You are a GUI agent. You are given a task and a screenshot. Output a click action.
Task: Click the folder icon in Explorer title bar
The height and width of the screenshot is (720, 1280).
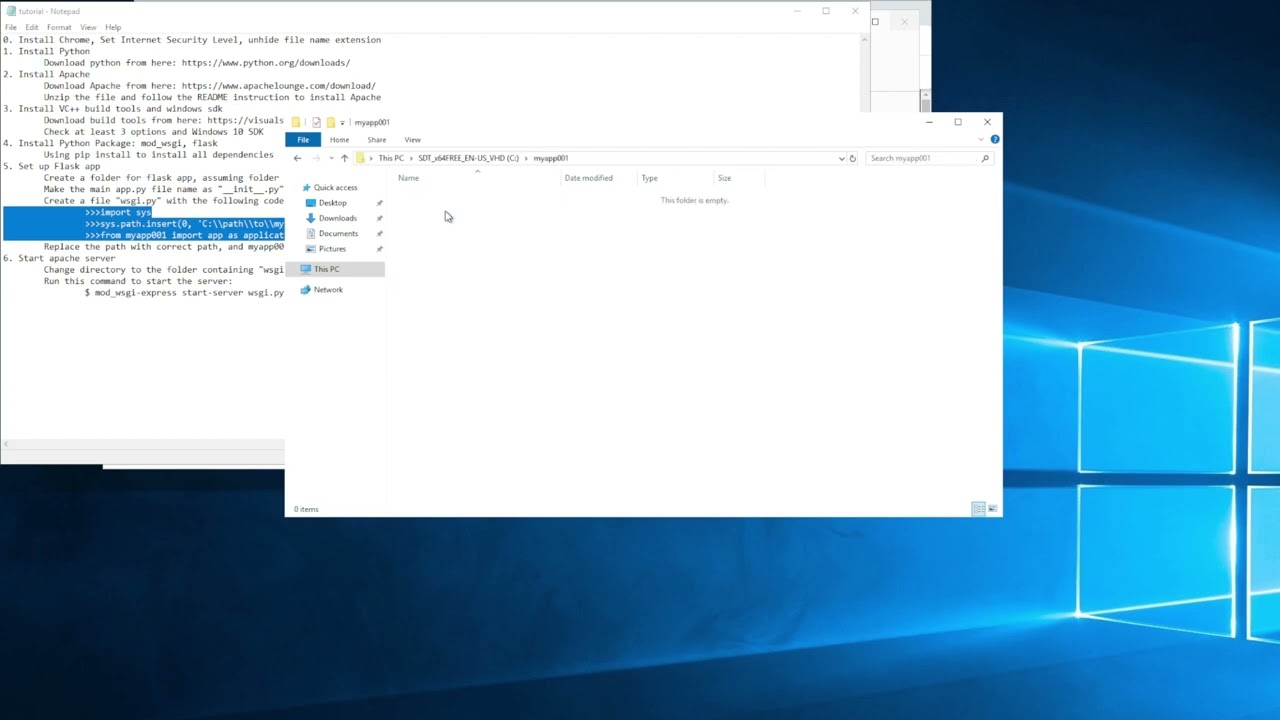[x=296, y=122]
